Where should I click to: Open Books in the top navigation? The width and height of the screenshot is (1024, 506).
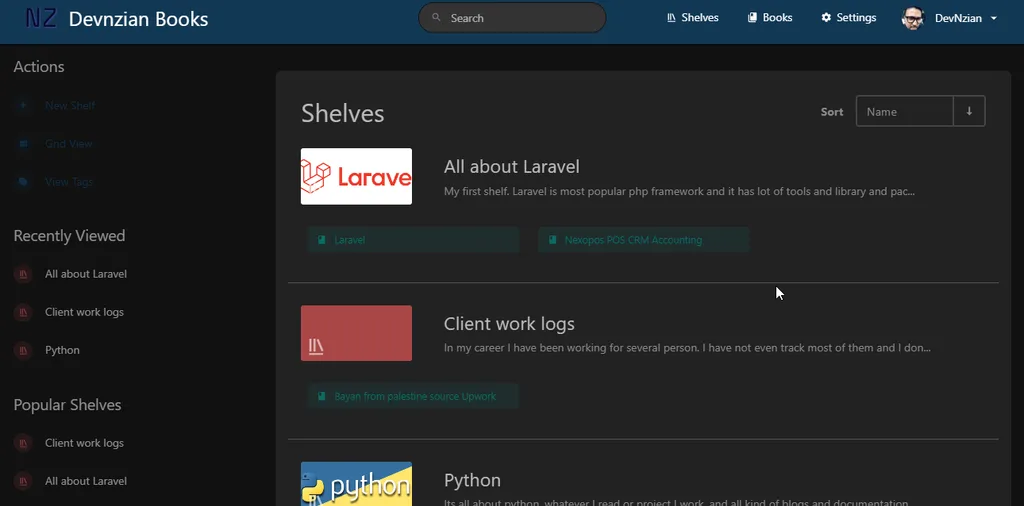[x=770, y=18]
